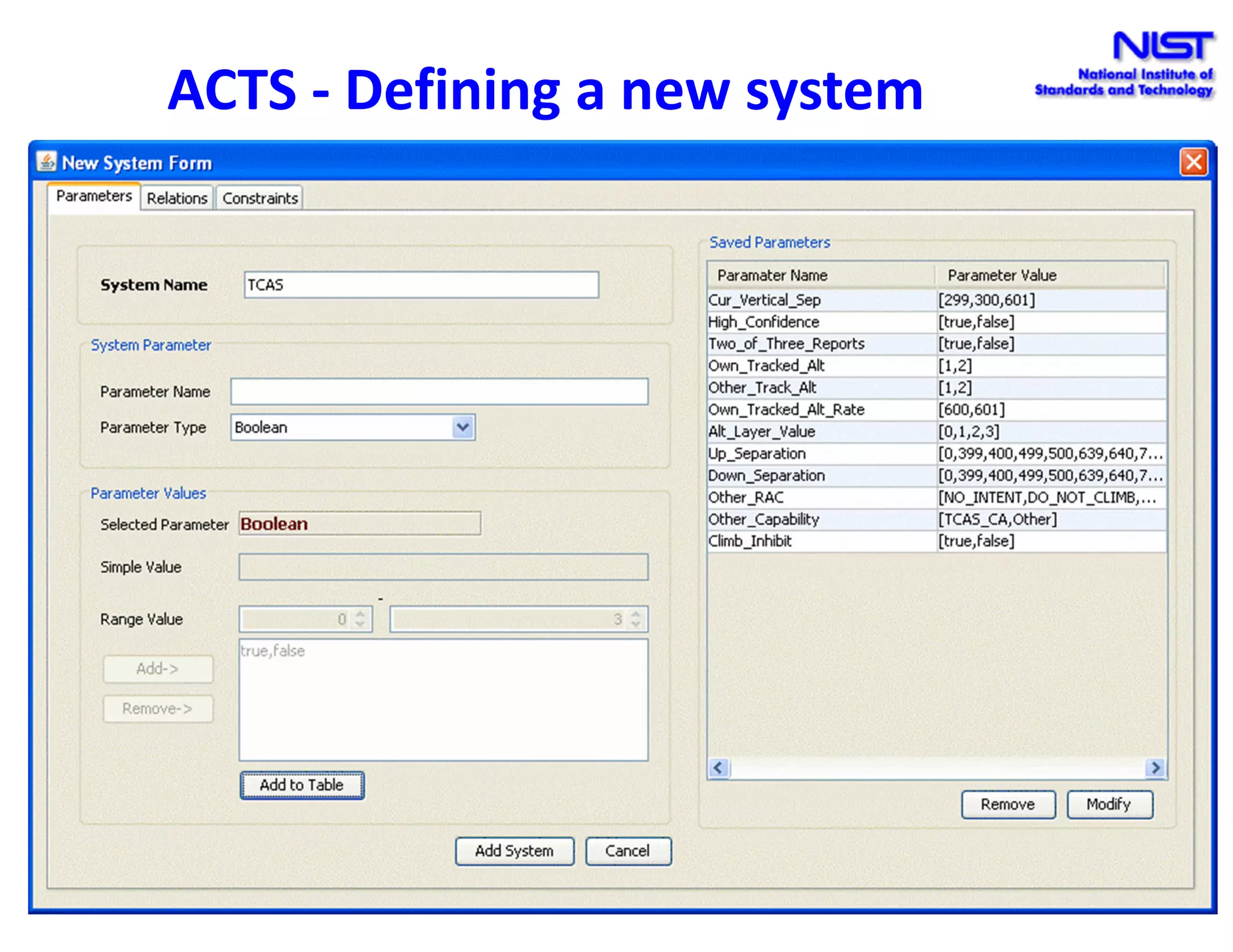1233x952 pixels.
Task: Click the true,false values list area
Action: coord(444,700)
